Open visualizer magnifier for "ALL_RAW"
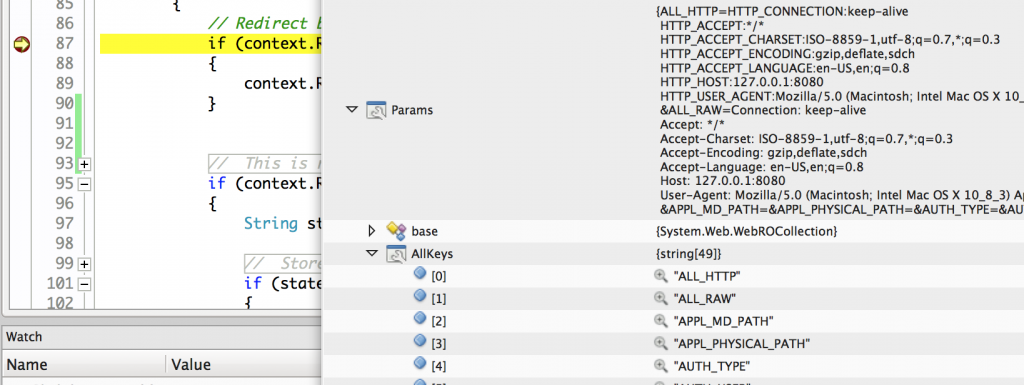Viewport: 1024px width, 385px height. 660,298
